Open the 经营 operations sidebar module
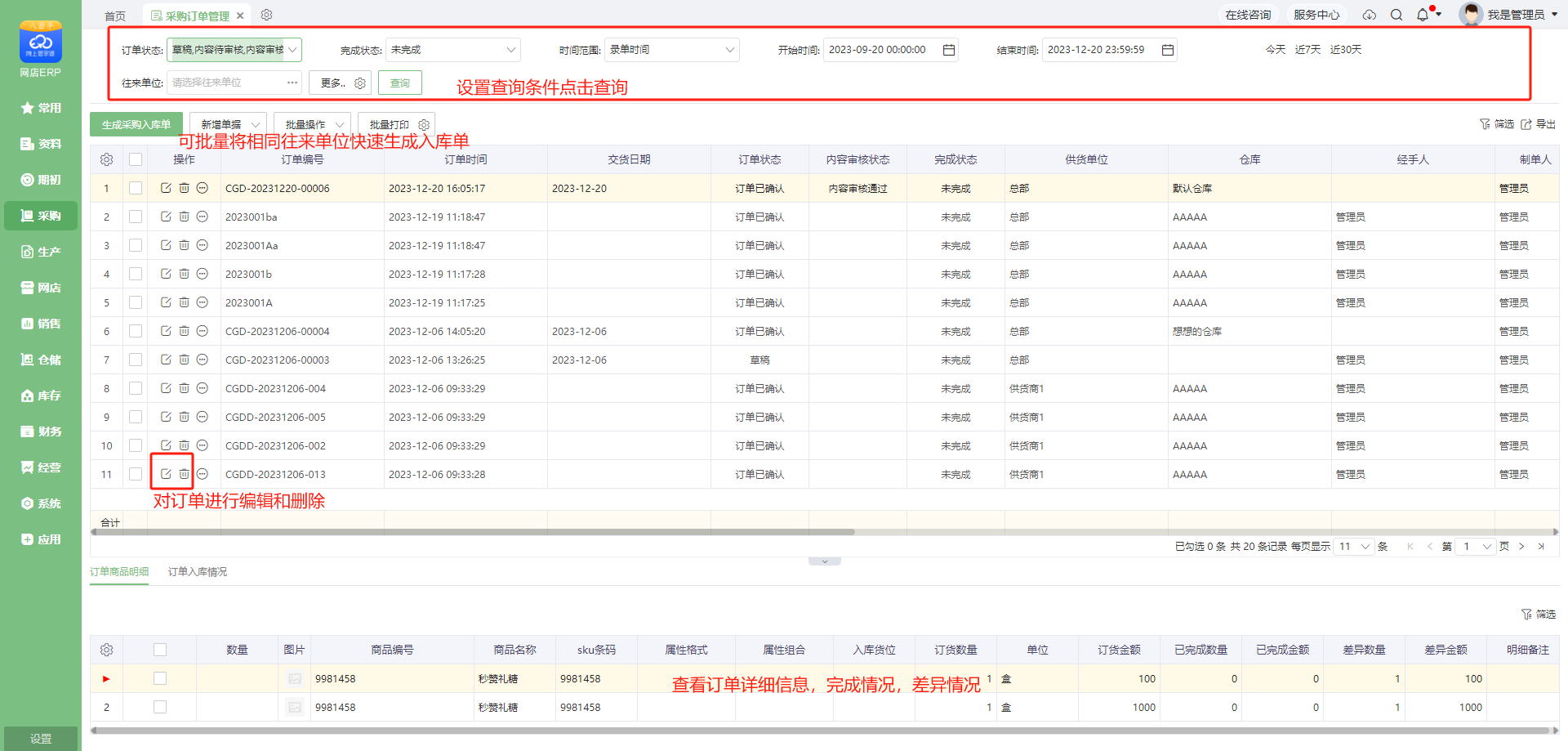1568x751 pixels. [41, 467]
